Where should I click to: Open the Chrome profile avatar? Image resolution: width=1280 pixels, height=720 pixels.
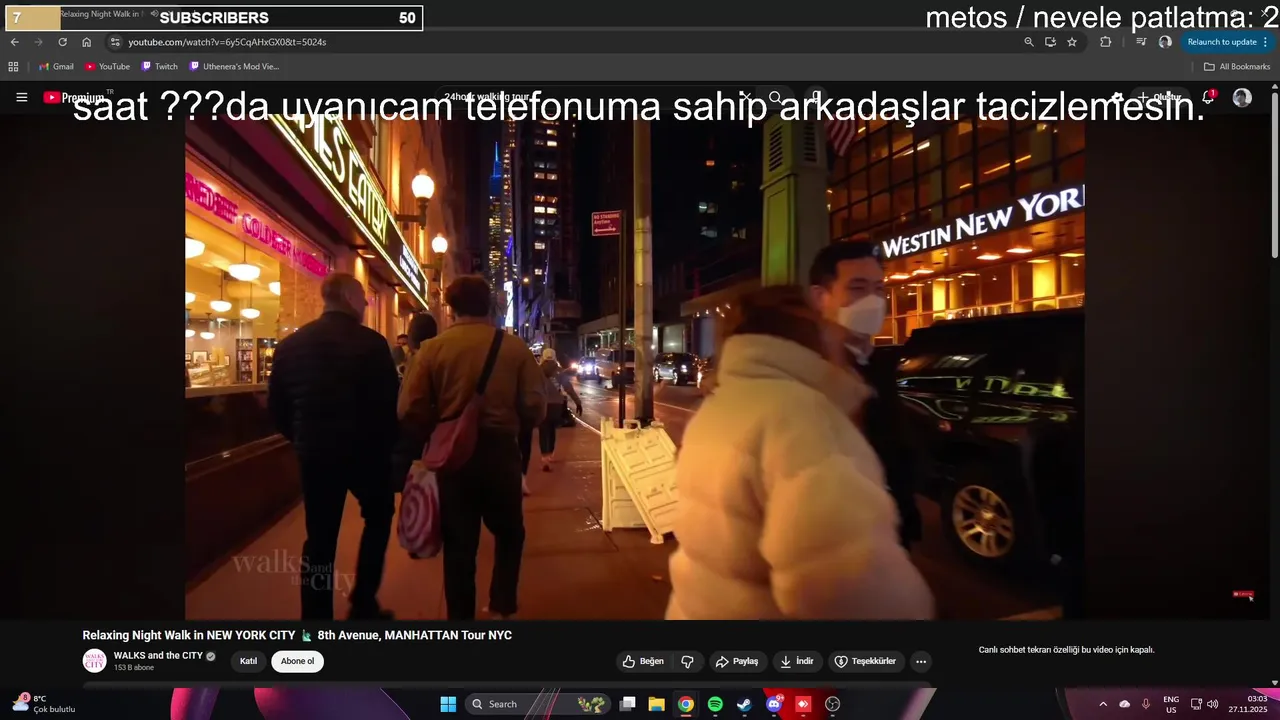(x=1165, y=42)
